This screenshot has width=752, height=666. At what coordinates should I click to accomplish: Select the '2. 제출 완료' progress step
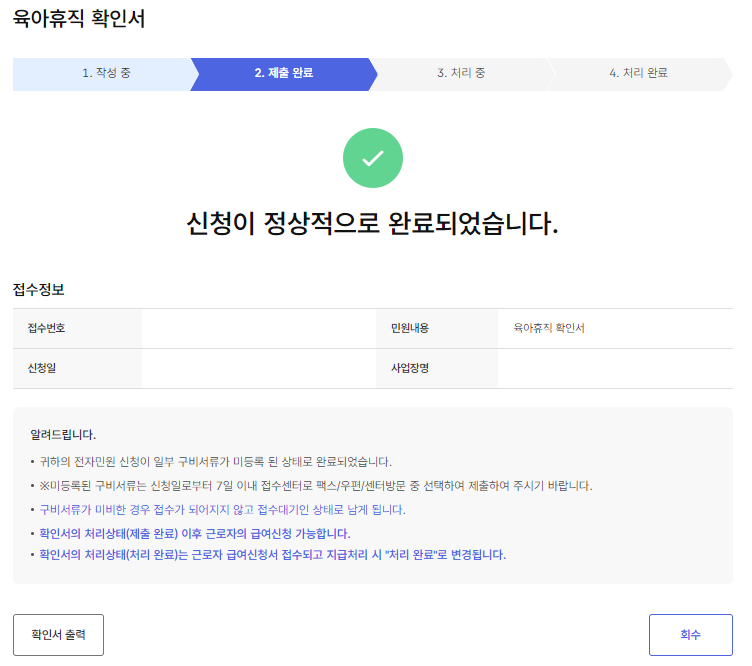[x=286, y=75]
